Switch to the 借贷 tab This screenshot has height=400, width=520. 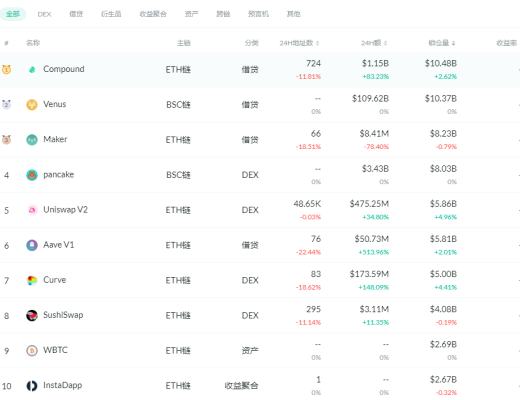[x=76, y=14]
